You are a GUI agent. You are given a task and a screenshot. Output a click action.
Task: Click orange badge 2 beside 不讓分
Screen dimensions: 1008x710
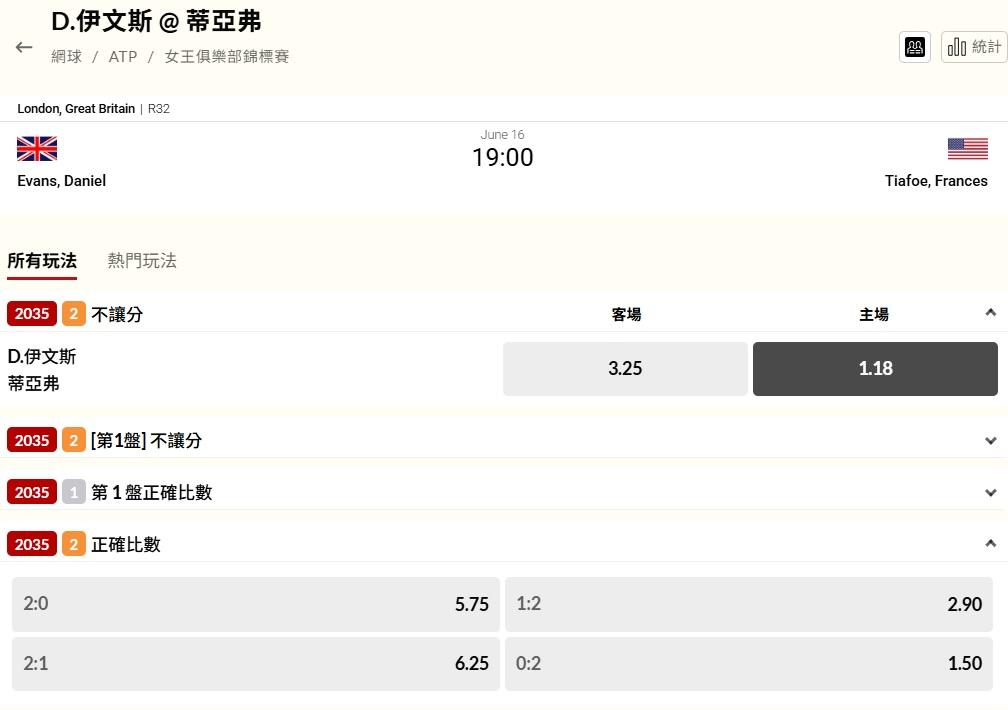74,314
